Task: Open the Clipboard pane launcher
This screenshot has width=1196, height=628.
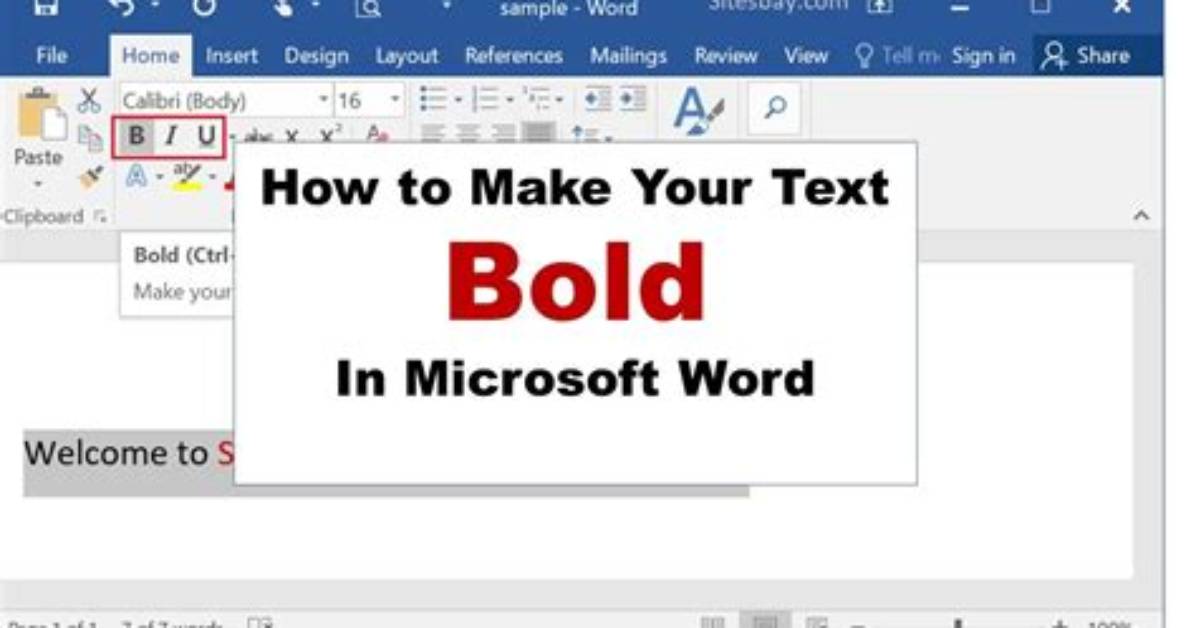Action: (x=101, y=217)
